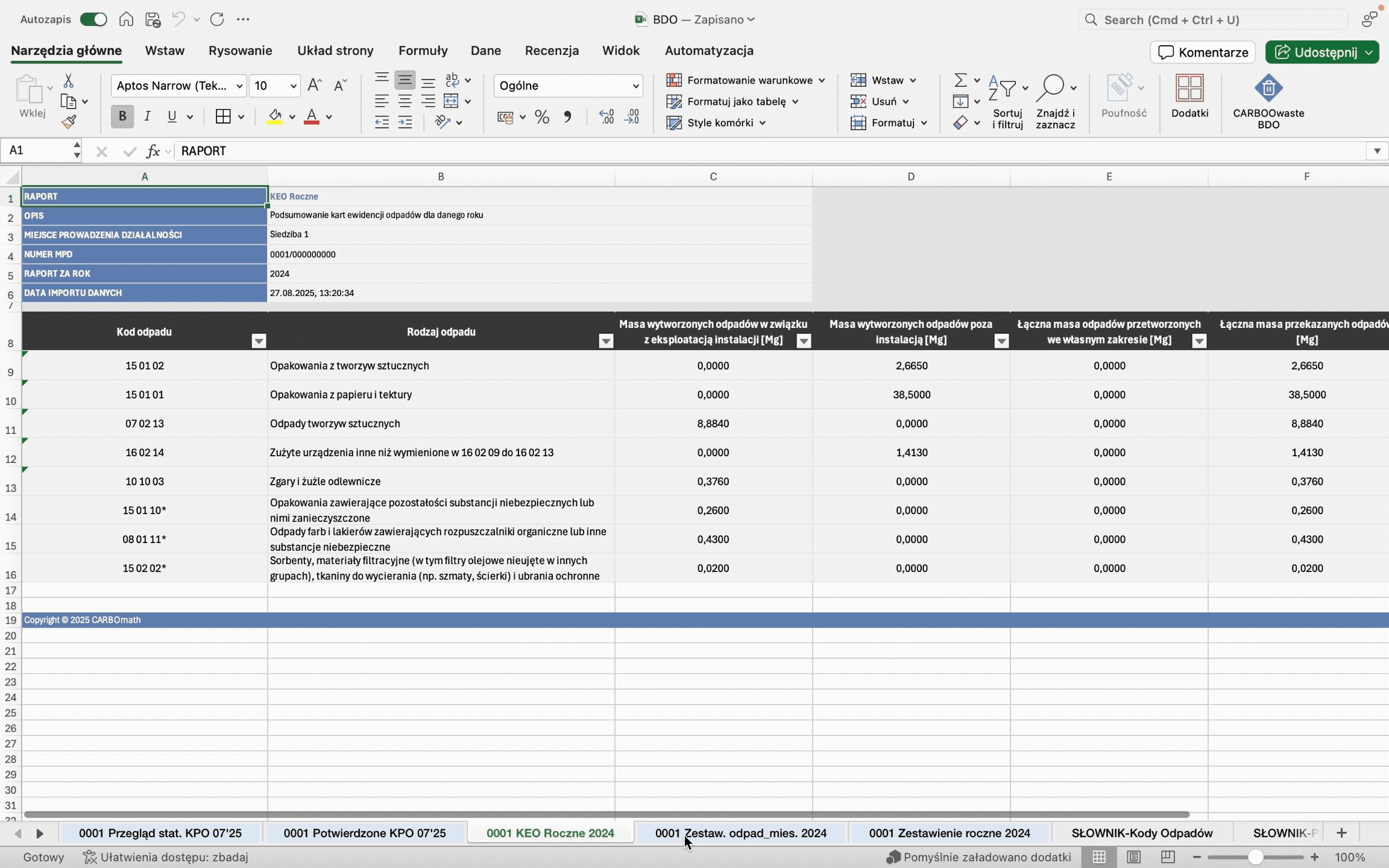Expand the font name combo box
The height and width of the screenshot is (868, 1389).
point(239,86)
